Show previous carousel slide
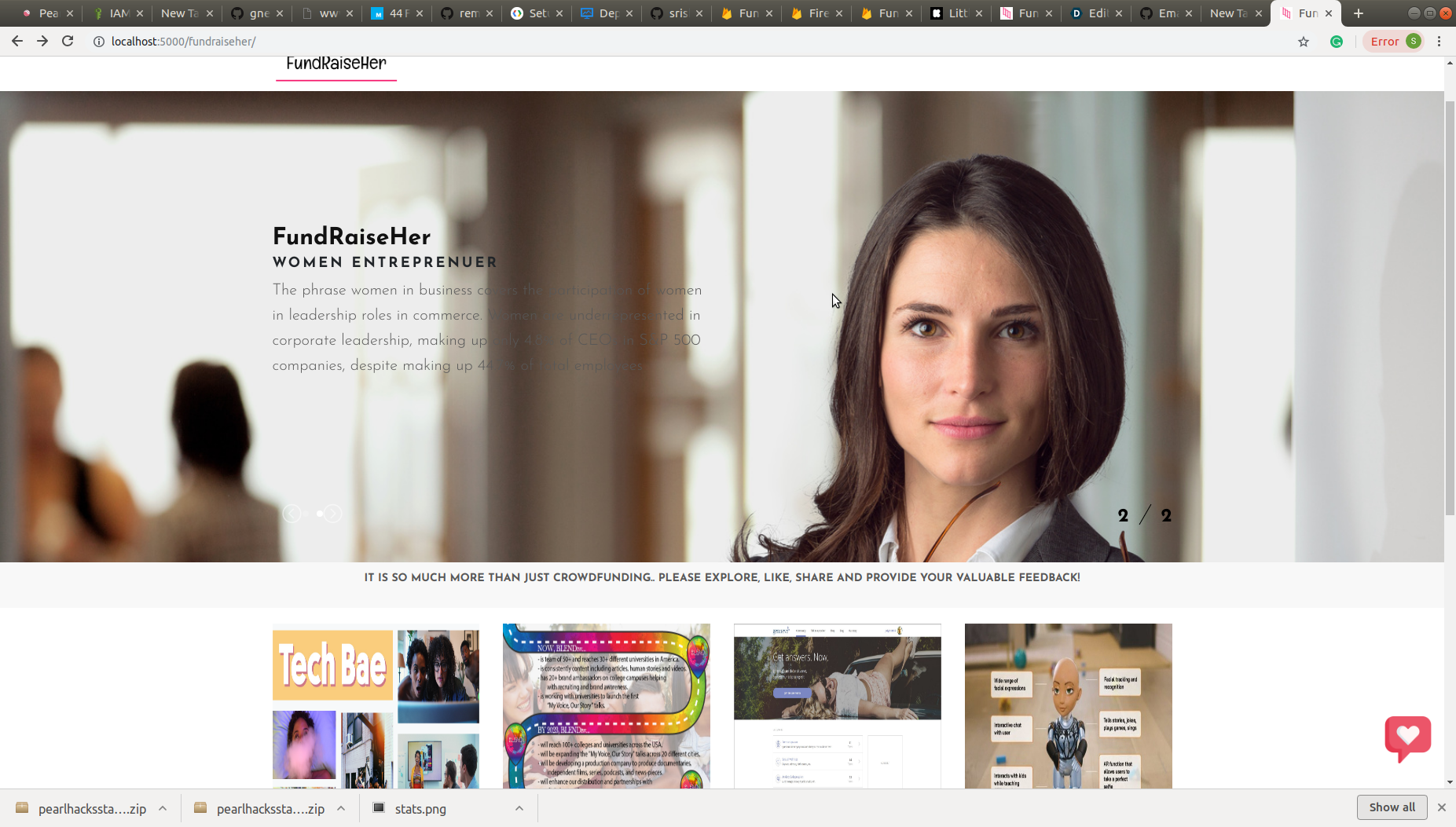The width and height of the screenshot is (1456, 827). pyautogui.click(x=292, y=514)
